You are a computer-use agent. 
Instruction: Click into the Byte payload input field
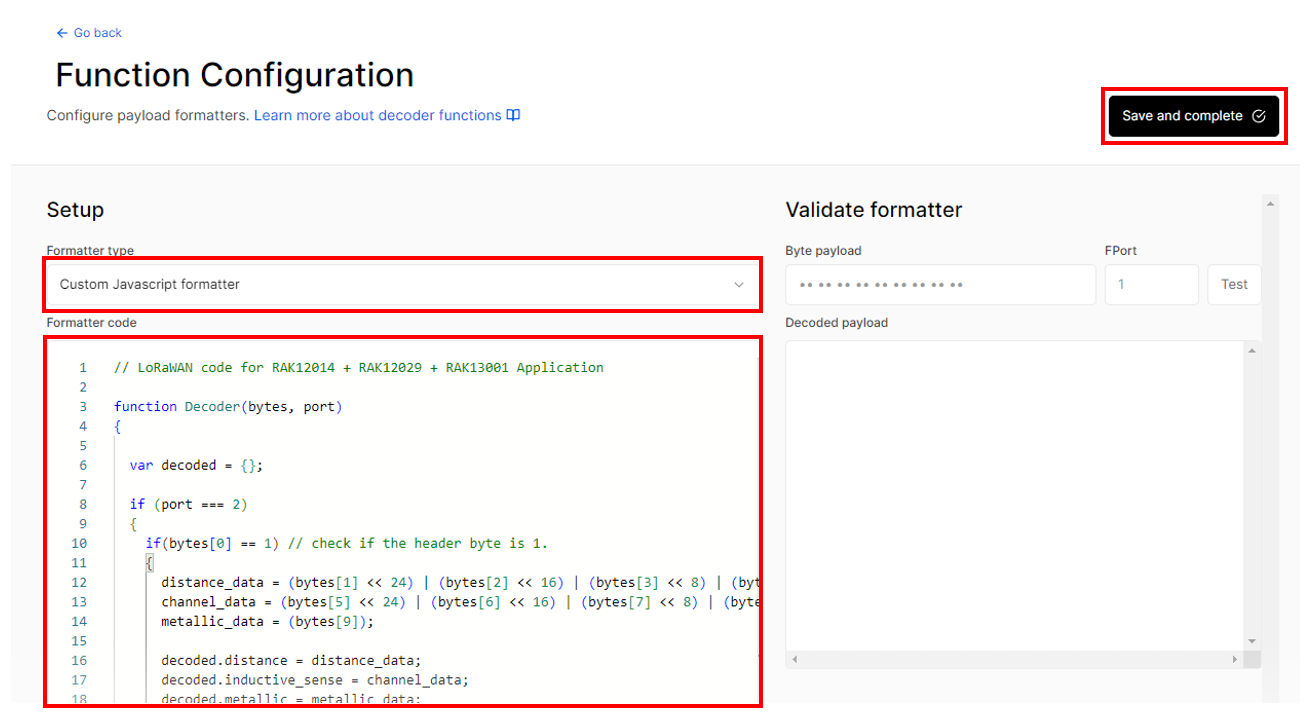940,284
